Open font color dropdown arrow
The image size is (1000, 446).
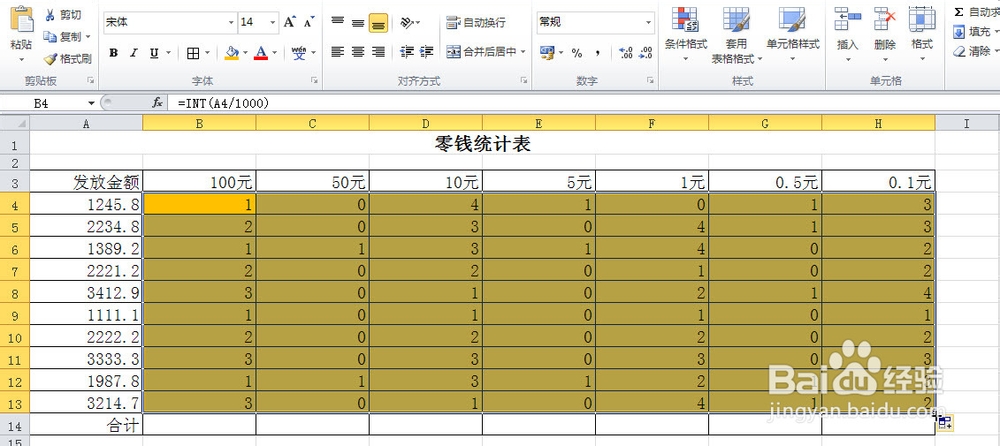tap(275, 53)
